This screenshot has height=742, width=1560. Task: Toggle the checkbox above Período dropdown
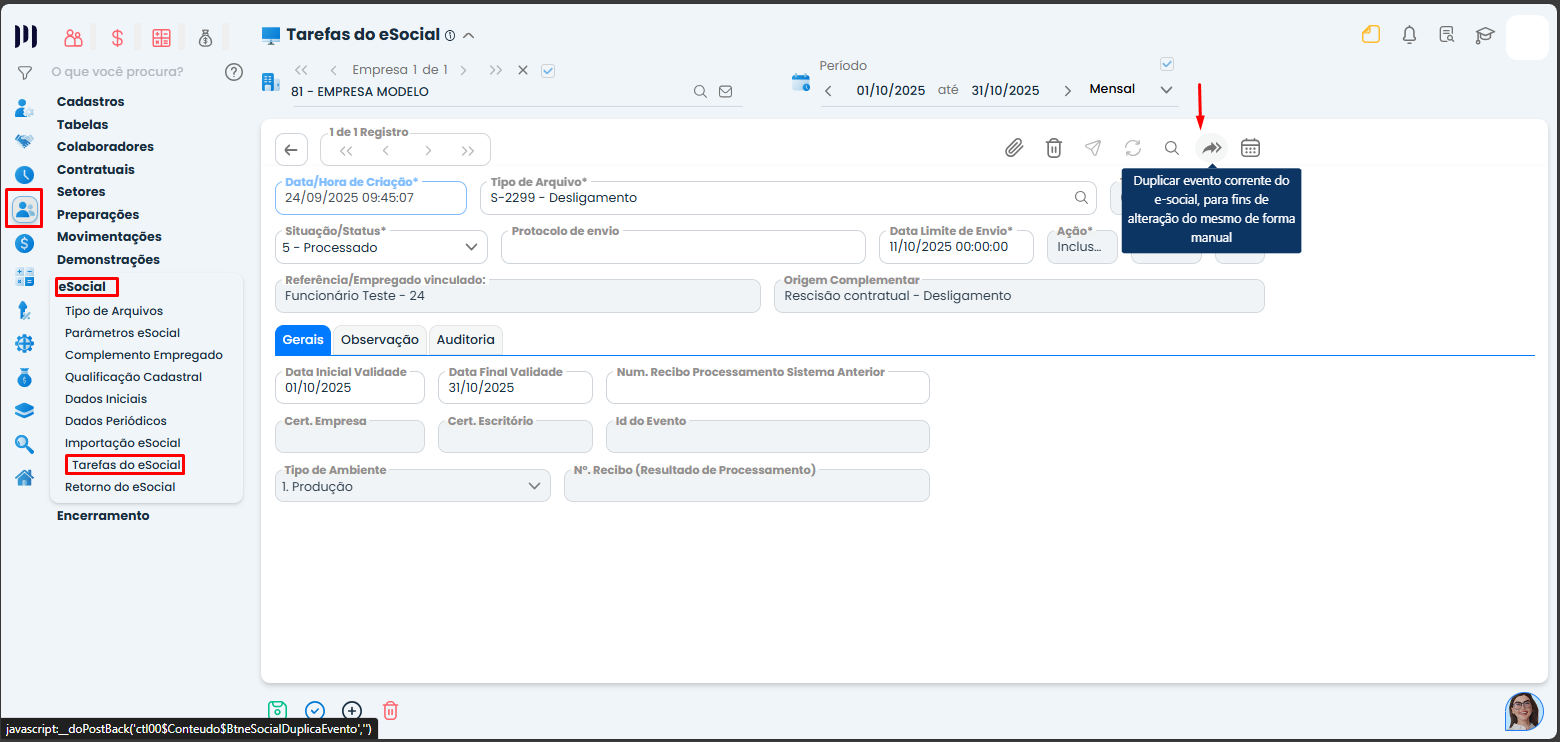[x=1166, y=64]
